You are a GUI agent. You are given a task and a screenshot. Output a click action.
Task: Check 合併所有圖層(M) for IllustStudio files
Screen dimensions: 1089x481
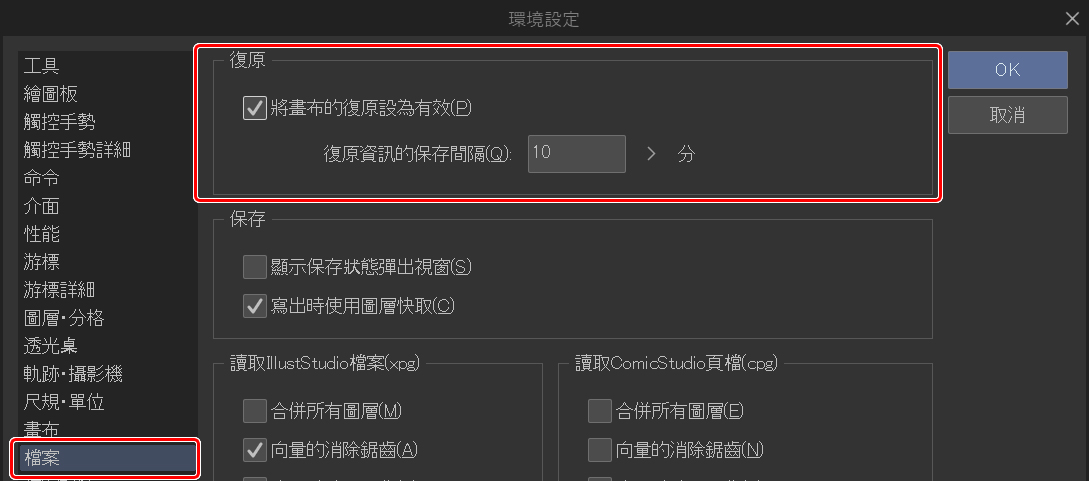[254, 411]
